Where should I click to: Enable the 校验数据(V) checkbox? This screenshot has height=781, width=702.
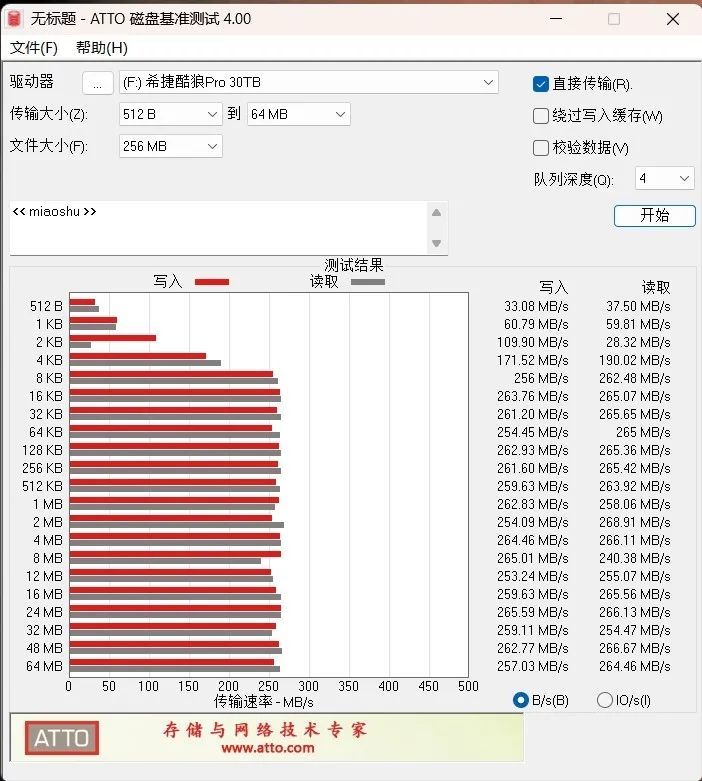coord(541,147)
